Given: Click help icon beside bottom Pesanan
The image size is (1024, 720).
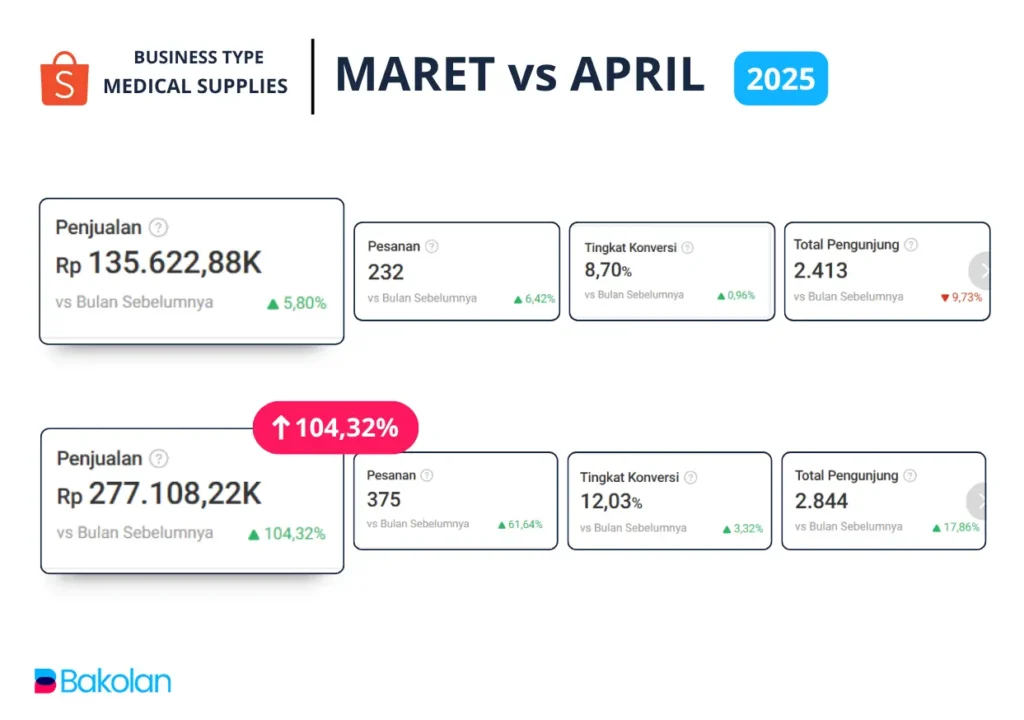Looking at the screenshot, I should click(427, 476).
